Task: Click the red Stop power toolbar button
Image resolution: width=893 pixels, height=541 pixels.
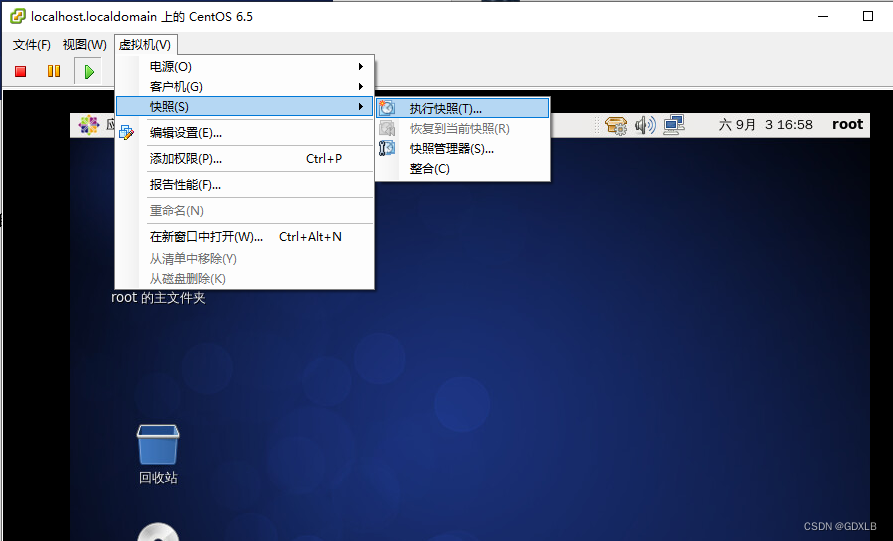Action: click(x=21, y=71)
